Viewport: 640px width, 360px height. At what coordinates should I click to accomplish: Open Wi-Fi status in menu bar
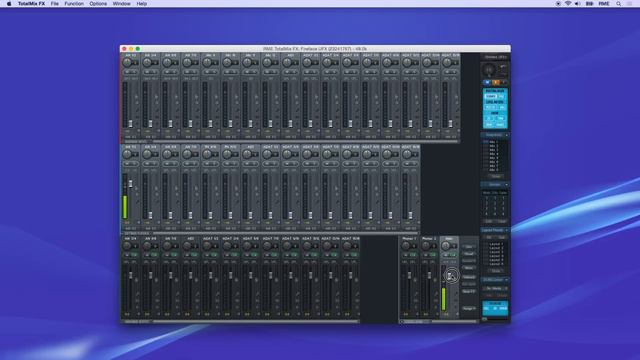[x=568, y=4]
